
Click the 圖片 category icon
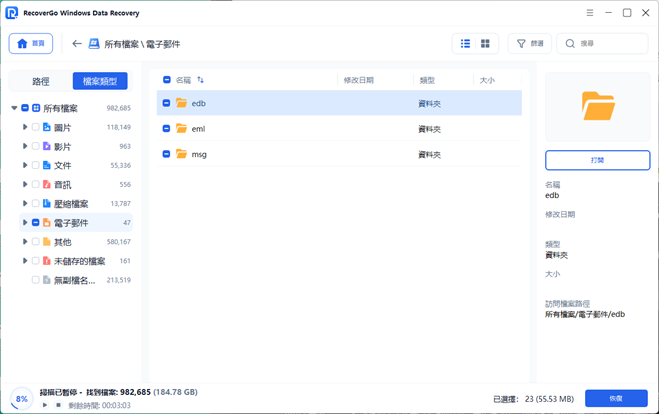click(x=47, y=127)
